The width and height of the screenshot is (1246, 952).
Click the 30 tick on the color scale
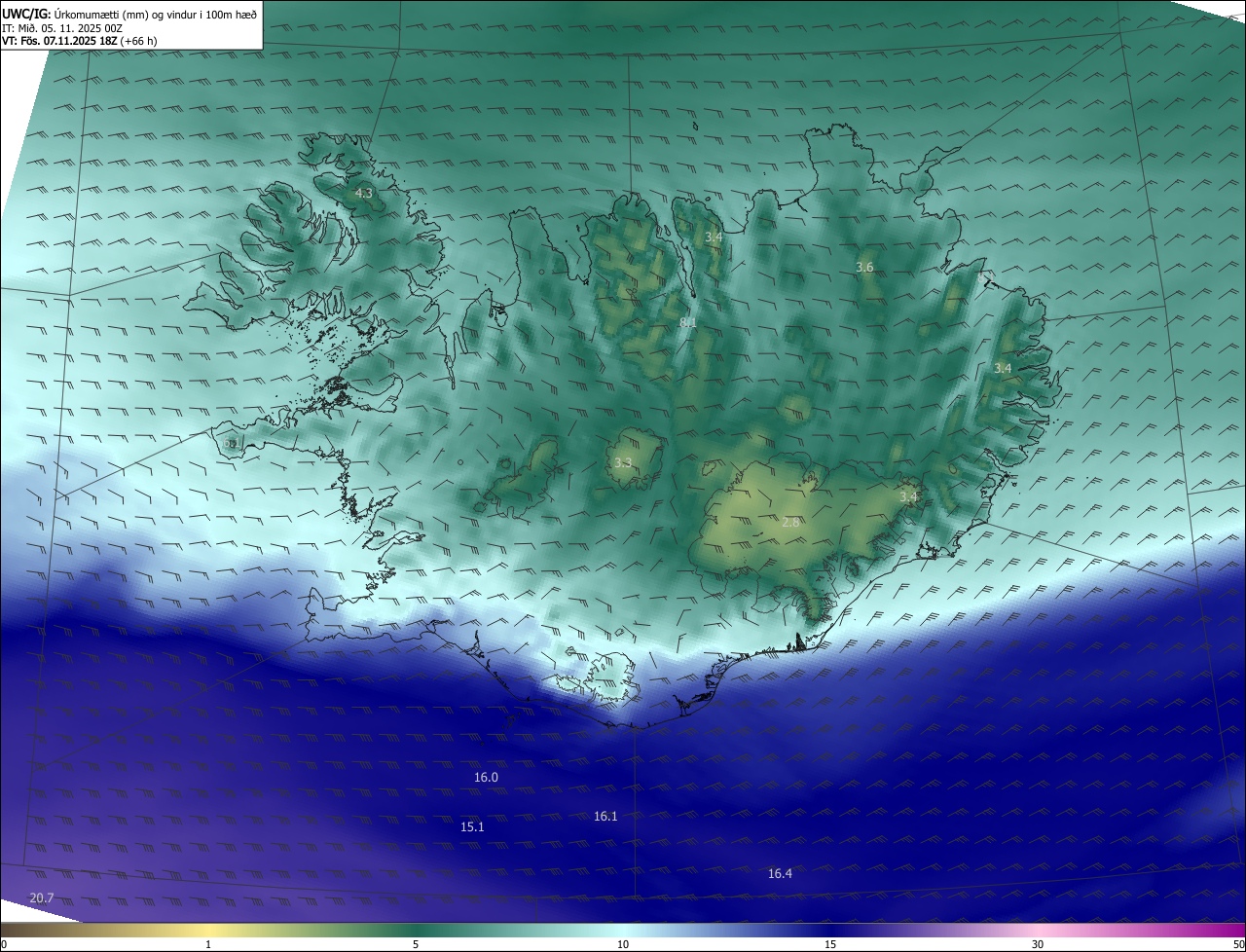[x=1038, y=944]
